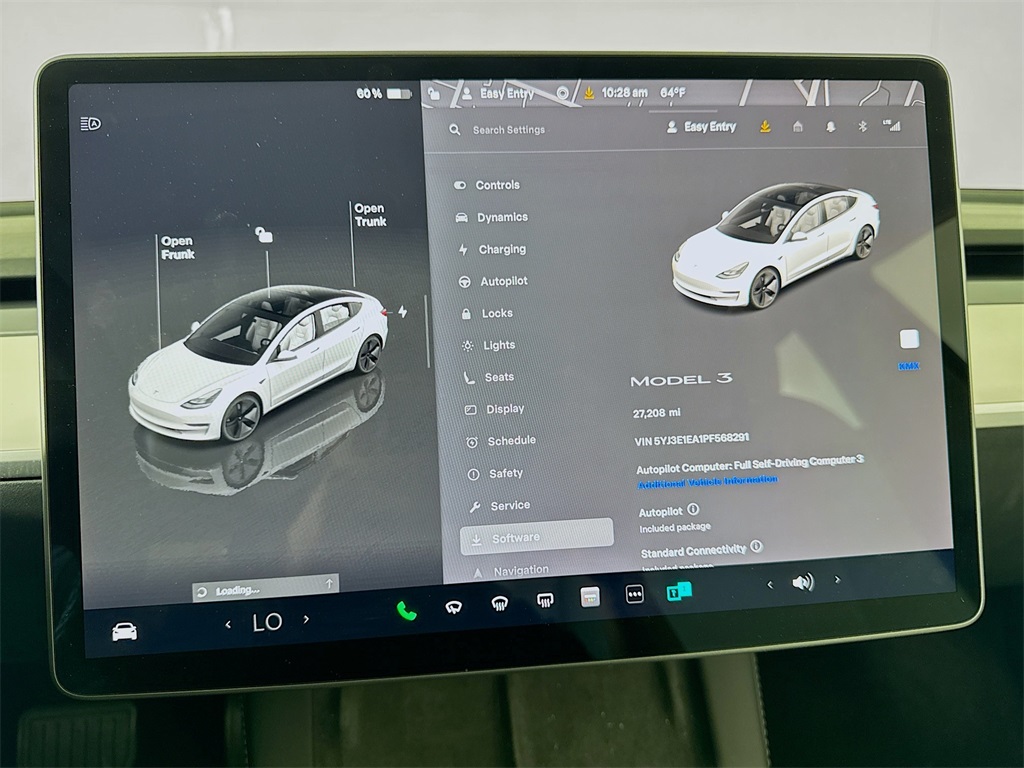Go to Safety settings
1024x768 pixels.
[x=496, y=473]
